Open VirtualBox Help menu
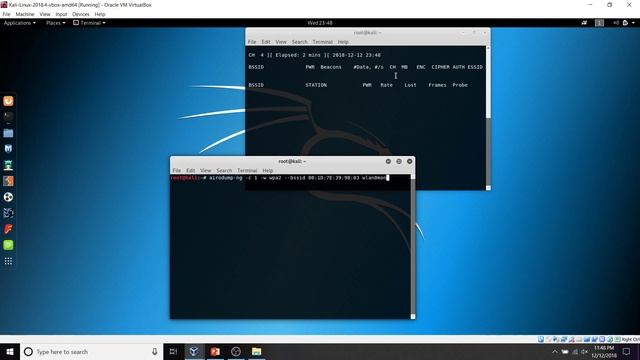 click(100, 14)
